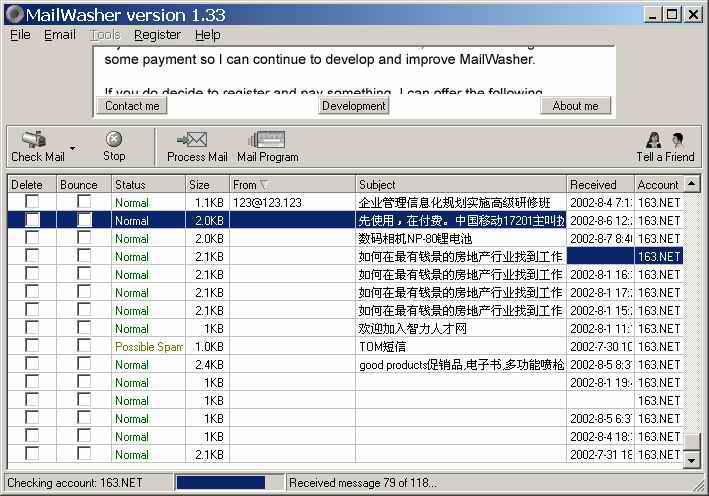Image resolution: width=709 pixels, height=496 pixels.
Task: Sort by the Account column header
Action: click(x=659, y=184)
